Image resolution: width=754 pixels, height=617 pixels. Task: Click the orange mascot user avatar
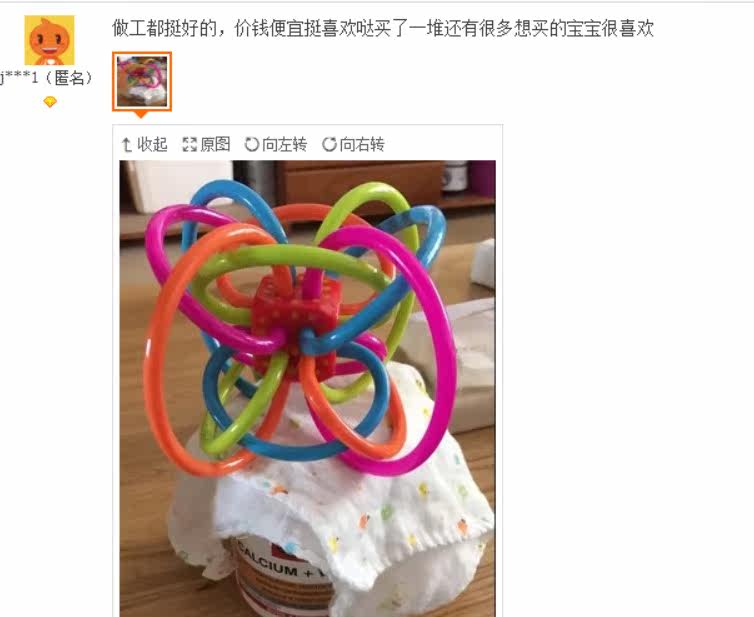tap(50, 40)
